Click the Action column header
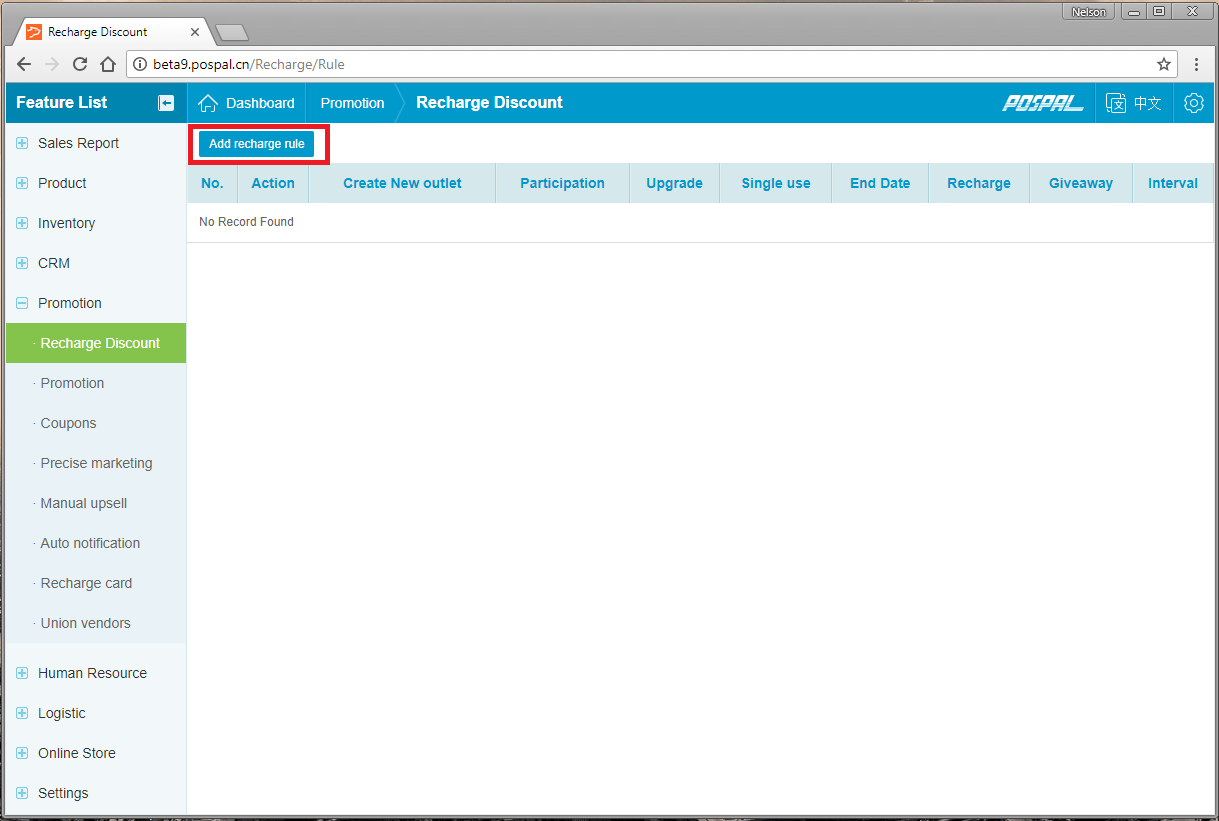 point(273,183)
